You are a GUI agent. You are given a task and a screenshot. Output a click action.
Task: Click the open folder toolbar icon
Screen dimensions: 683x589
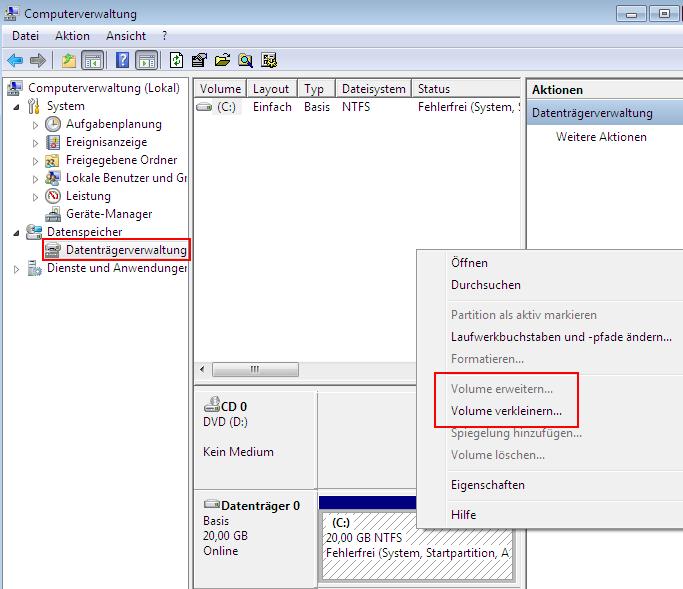(x=222, y=60)
